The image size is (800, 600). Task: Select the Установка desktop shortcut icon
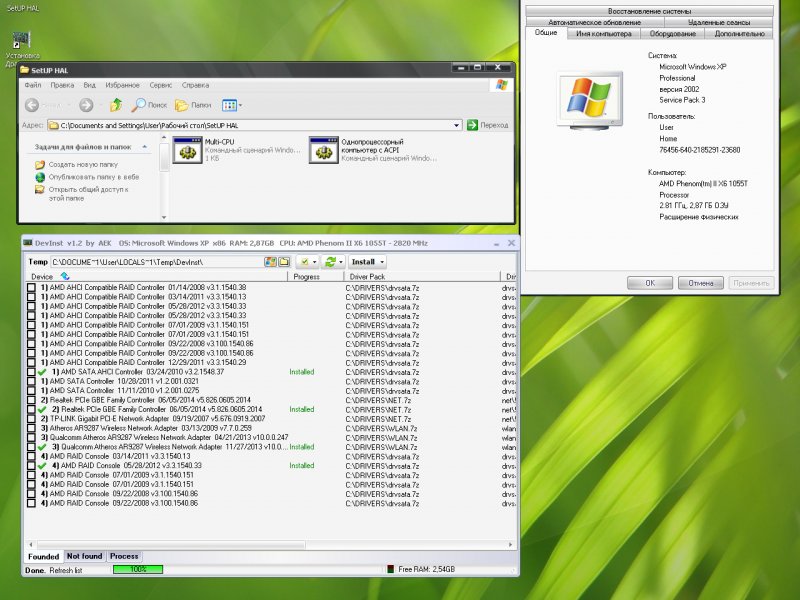click(x=21, y=40)
